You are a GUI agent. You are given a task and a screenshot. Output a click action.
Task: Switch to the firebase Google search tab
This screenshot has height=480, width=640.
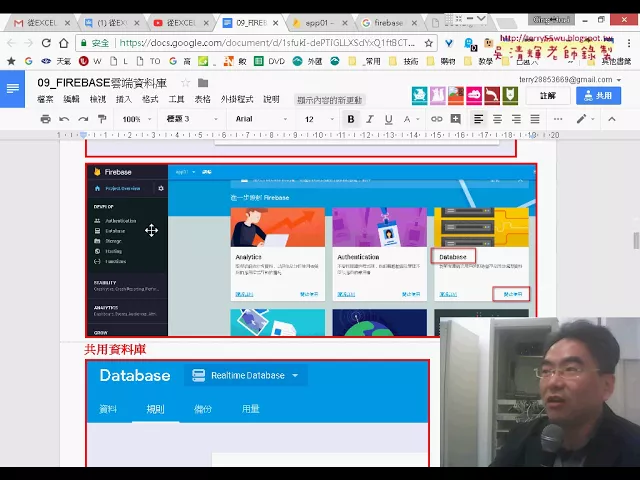pyautogui.click(x=389, y=23)
